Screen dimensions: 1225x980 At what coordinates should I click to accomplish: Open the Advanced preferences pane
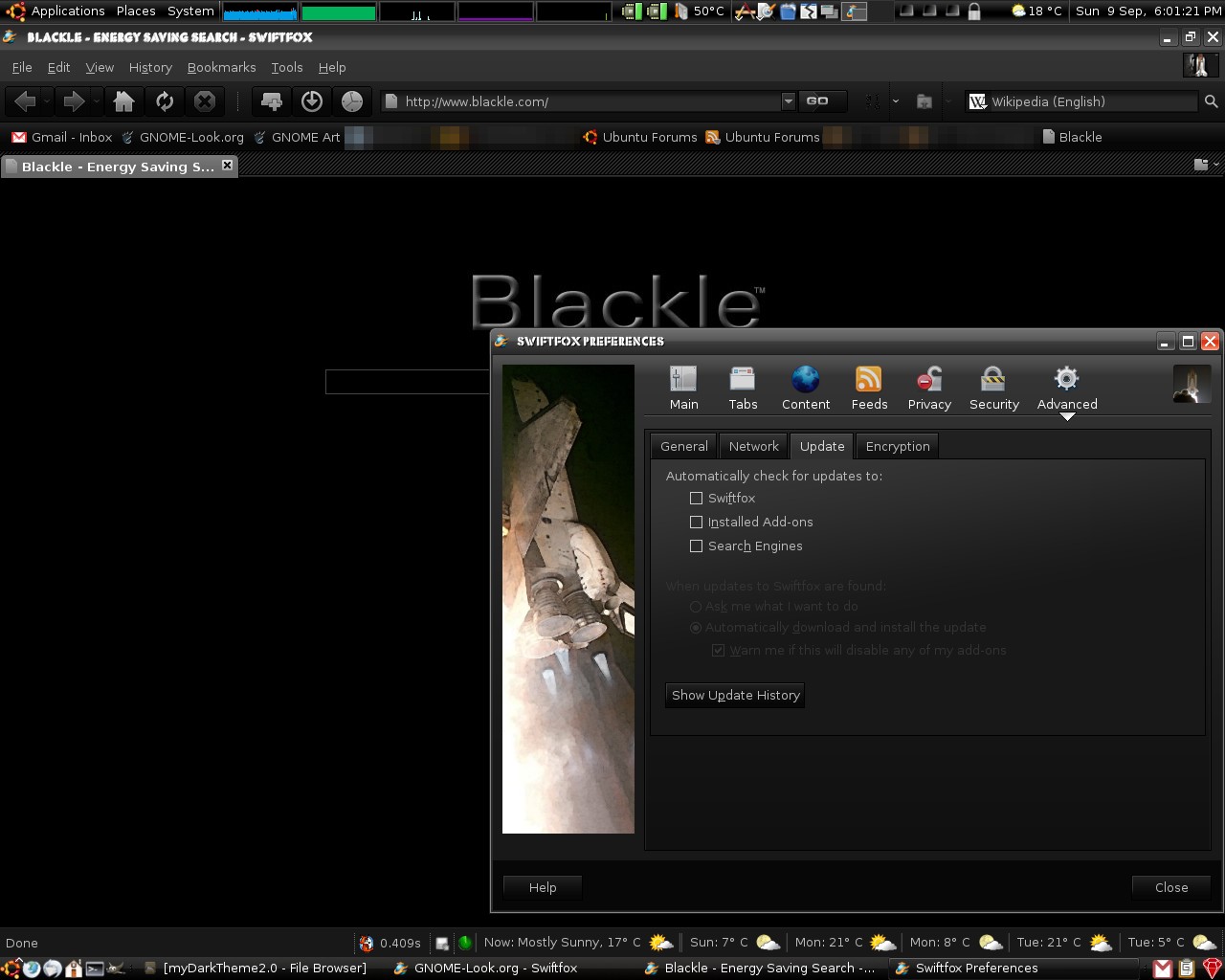tap(1067, 389)
